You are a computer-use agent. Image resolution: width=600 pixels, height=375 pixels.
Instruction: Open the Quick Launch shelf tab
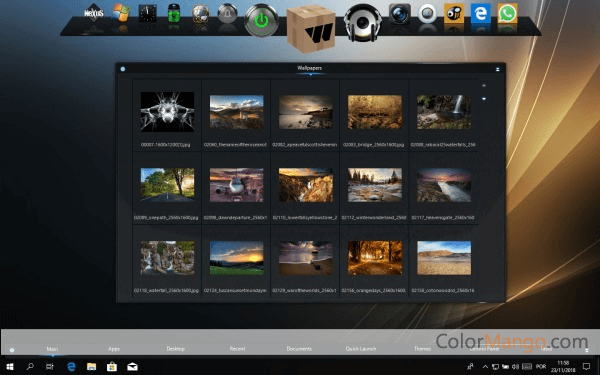(361, 349)
